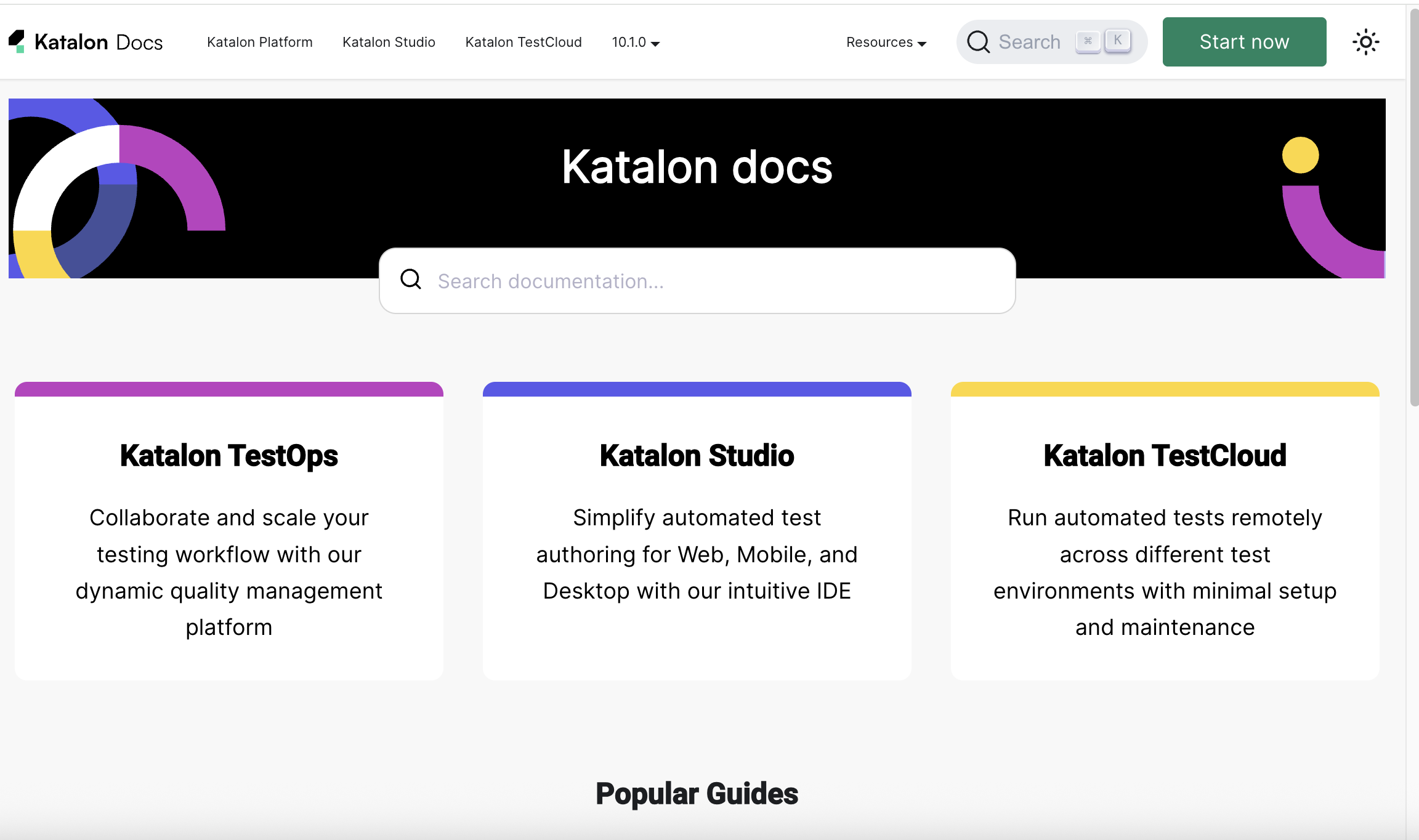The image size is (1419, 840).
Task: Open the Katalon TestCloud item in the top navigation
Action: click(524, 42)
